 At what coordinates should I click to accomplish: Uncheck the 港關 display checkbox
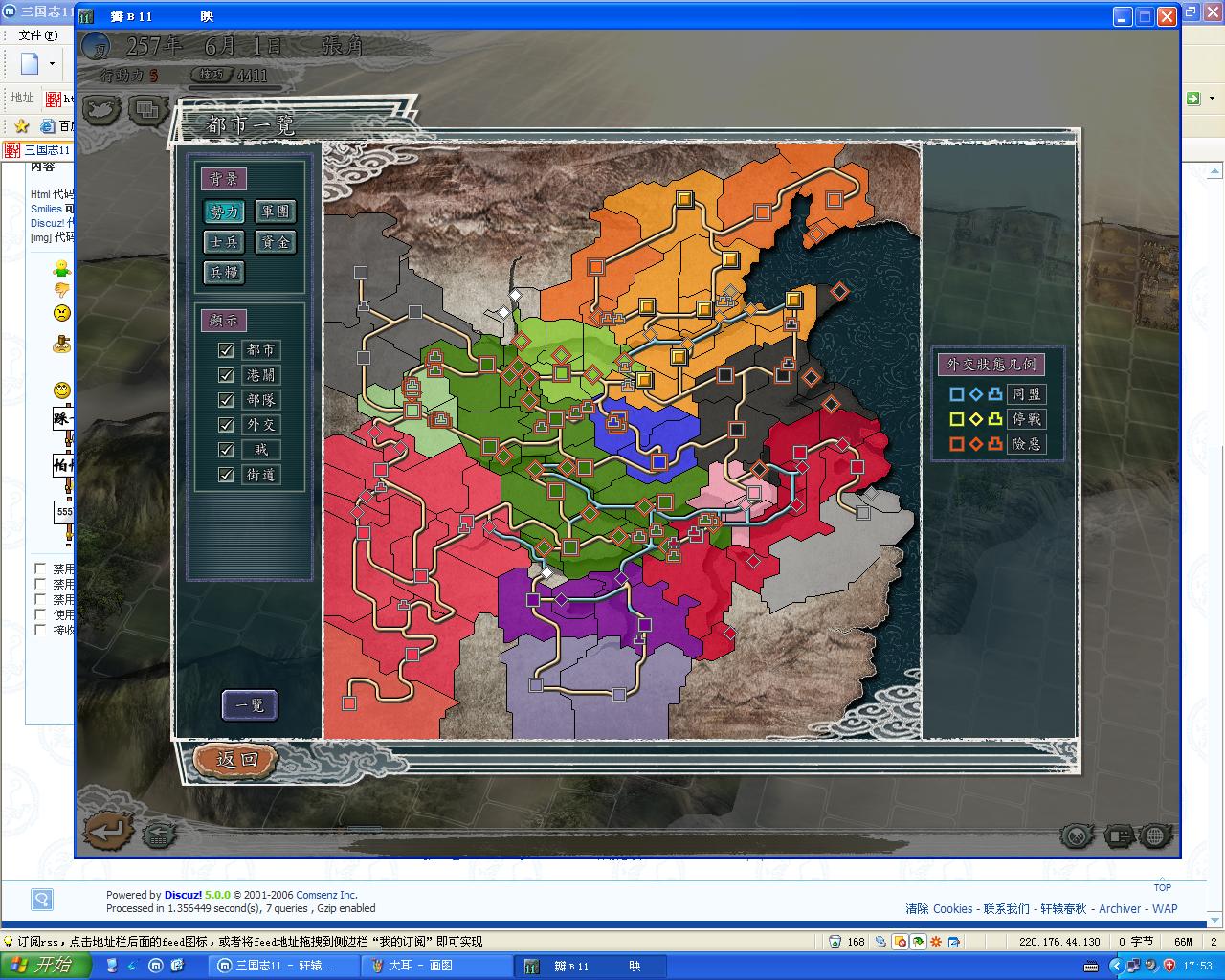(x=226, y=375)
